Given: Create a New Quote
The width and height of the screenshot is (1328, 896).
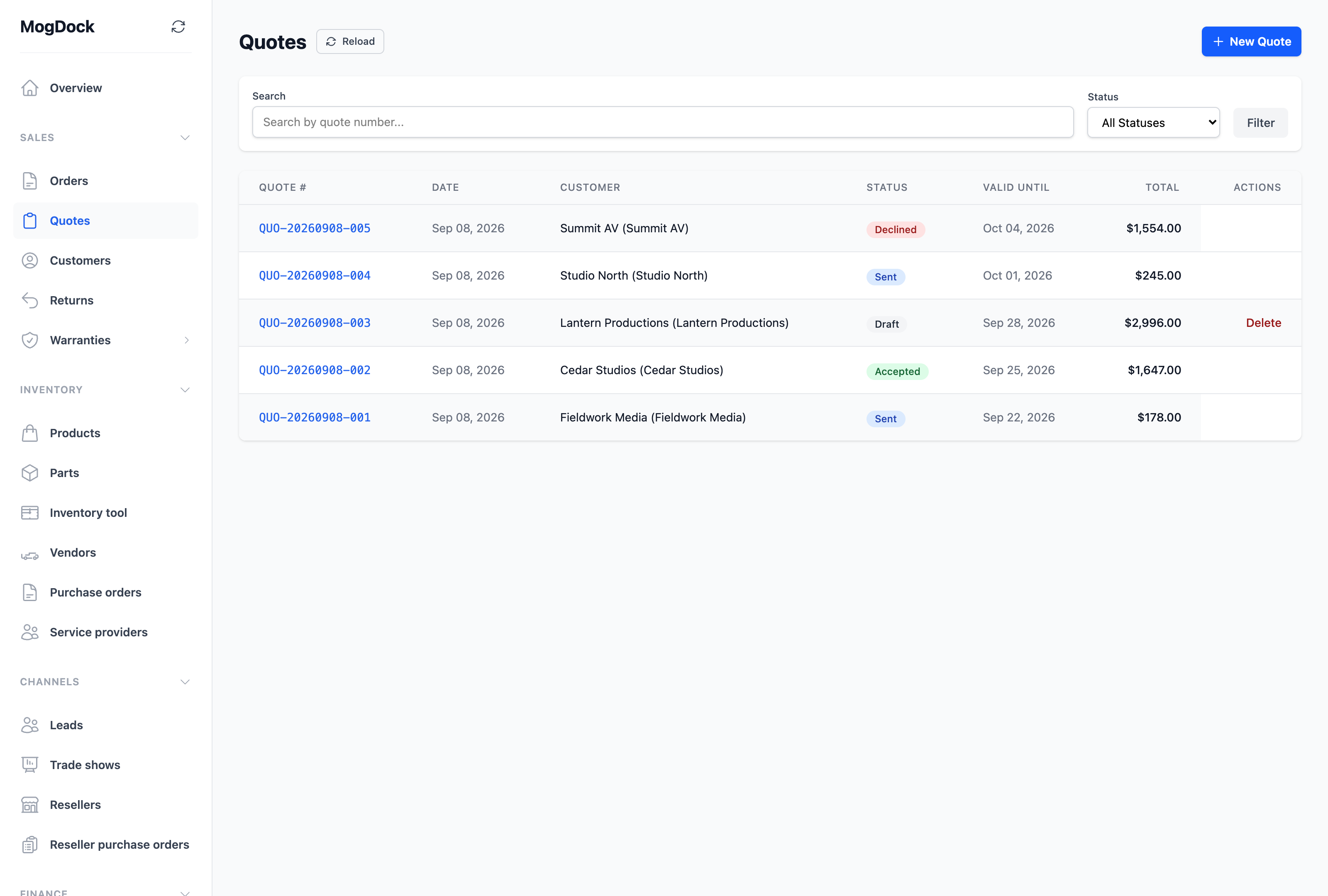Looking at the screenshot, I should (x=1251, y=41).
